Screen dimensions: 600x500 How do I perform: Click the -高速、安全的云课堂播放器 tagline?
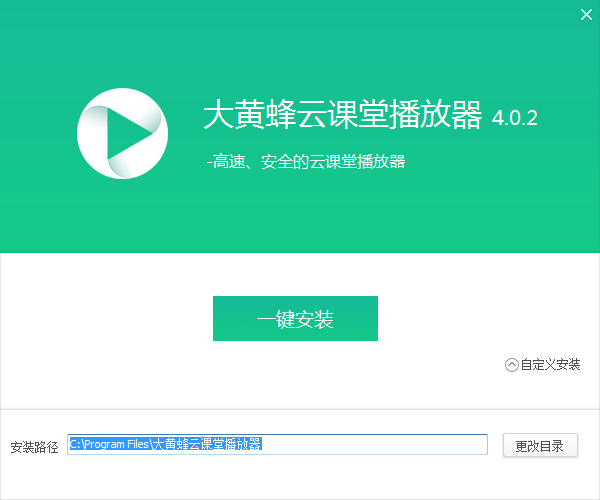(x=306, y=161)
